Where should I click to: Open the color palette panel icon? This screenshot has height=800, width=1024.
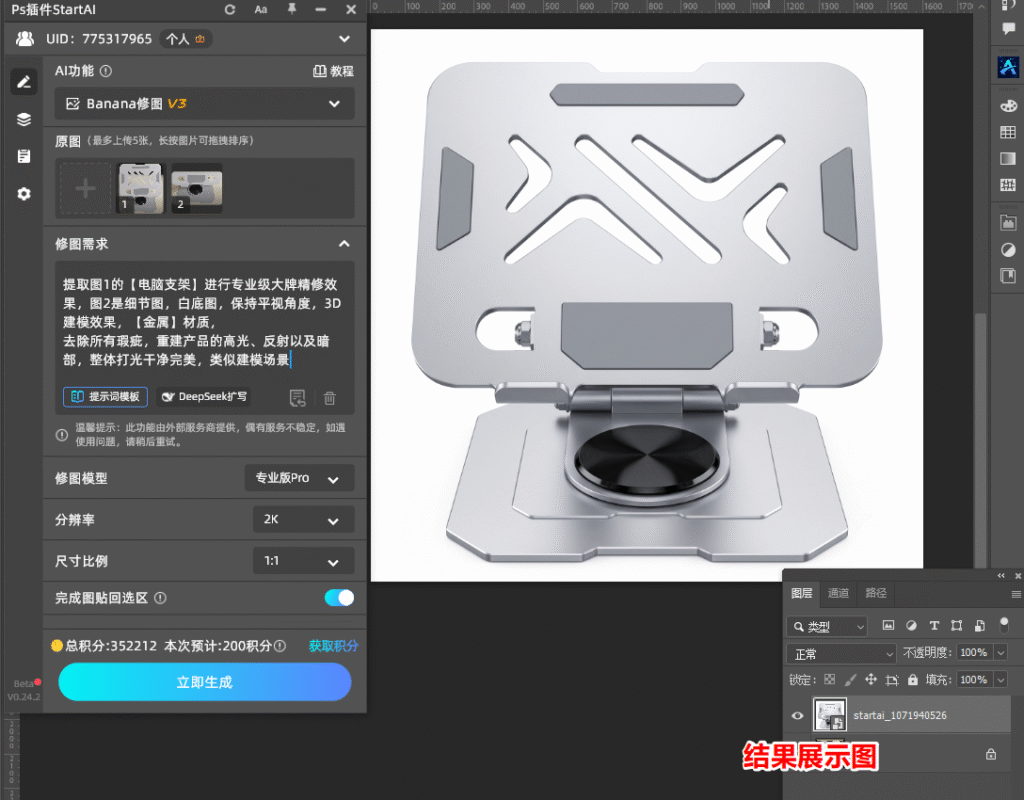point(1008,106)
